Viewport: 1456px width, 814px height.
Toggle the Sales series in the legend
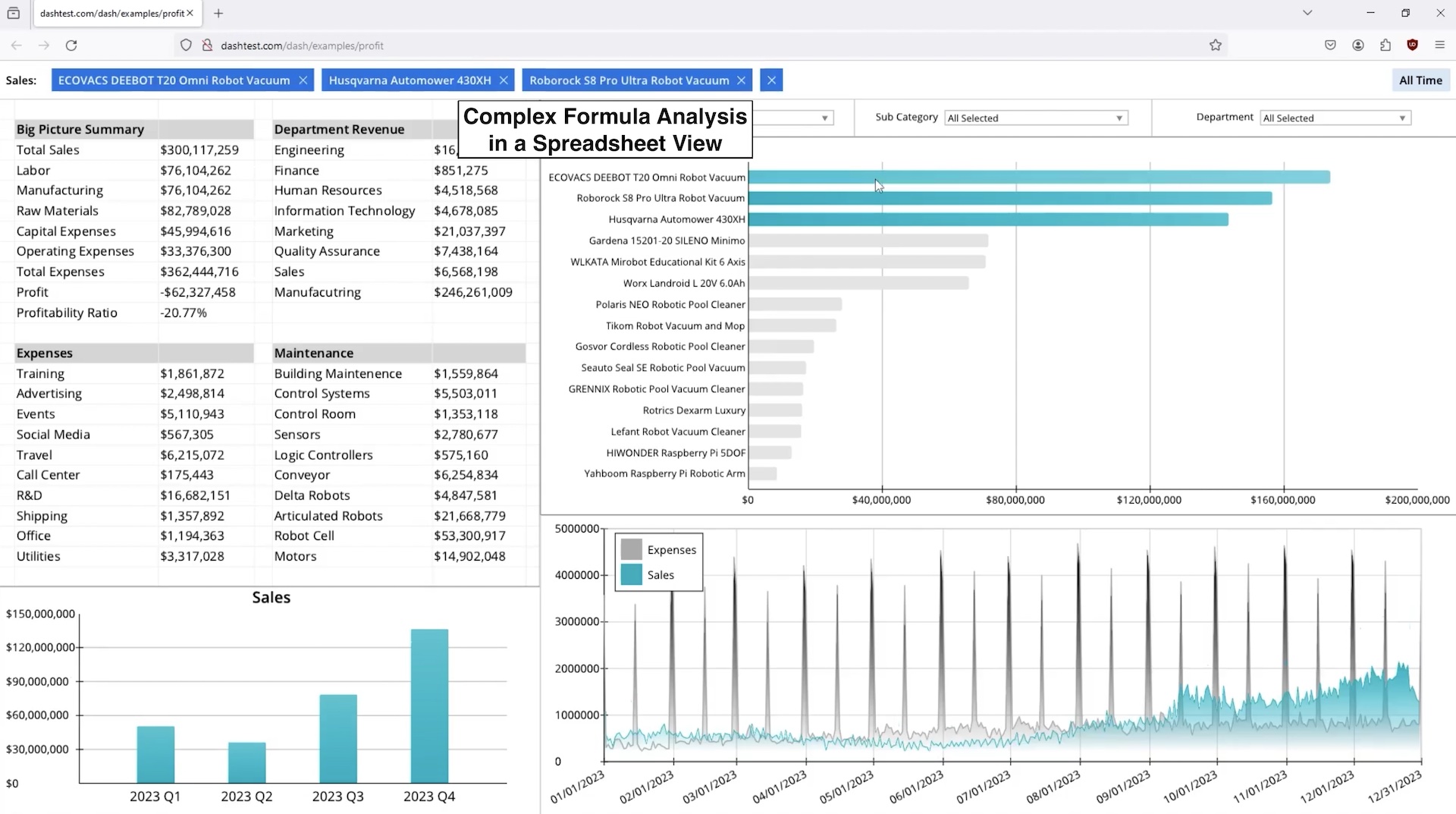point(661,574)
